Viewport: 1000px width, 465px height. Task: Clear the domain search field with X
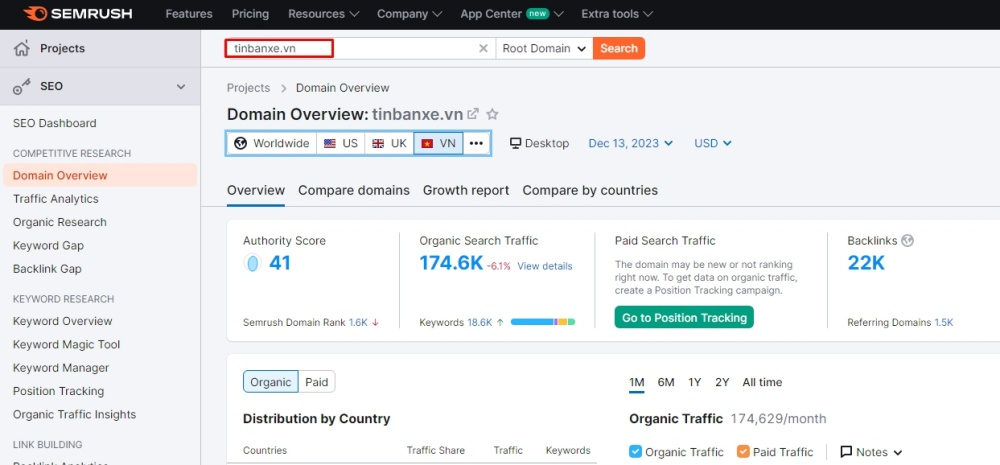pos(483,48)
